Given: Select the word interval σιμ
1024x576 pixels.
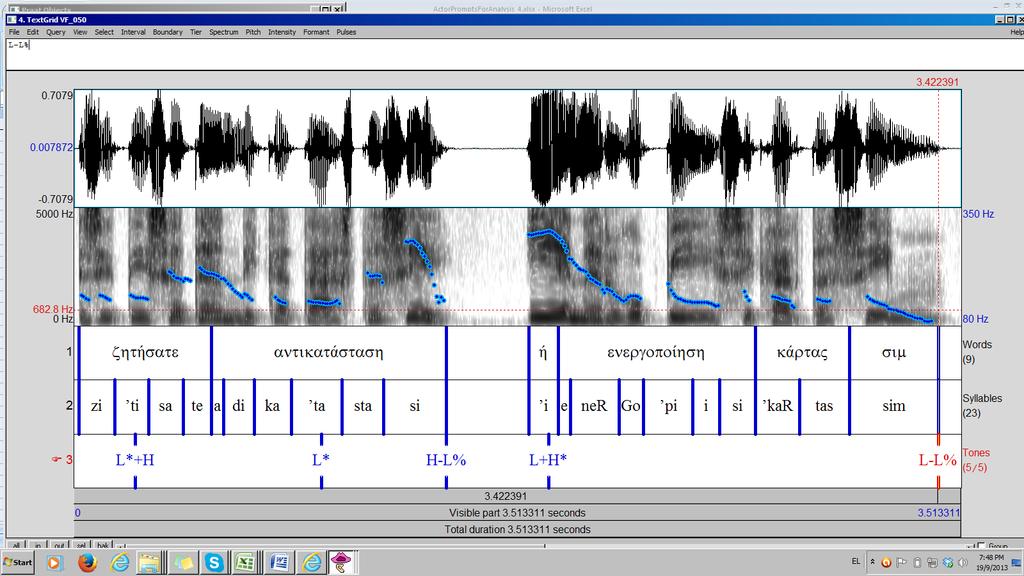Looking at the screenshot, I should 894,353.
